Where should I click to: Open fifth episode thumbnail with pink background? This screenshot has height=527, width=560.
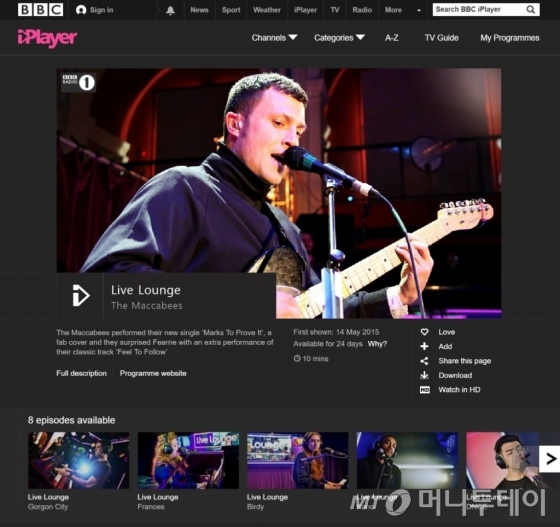(x=502, y=460)
